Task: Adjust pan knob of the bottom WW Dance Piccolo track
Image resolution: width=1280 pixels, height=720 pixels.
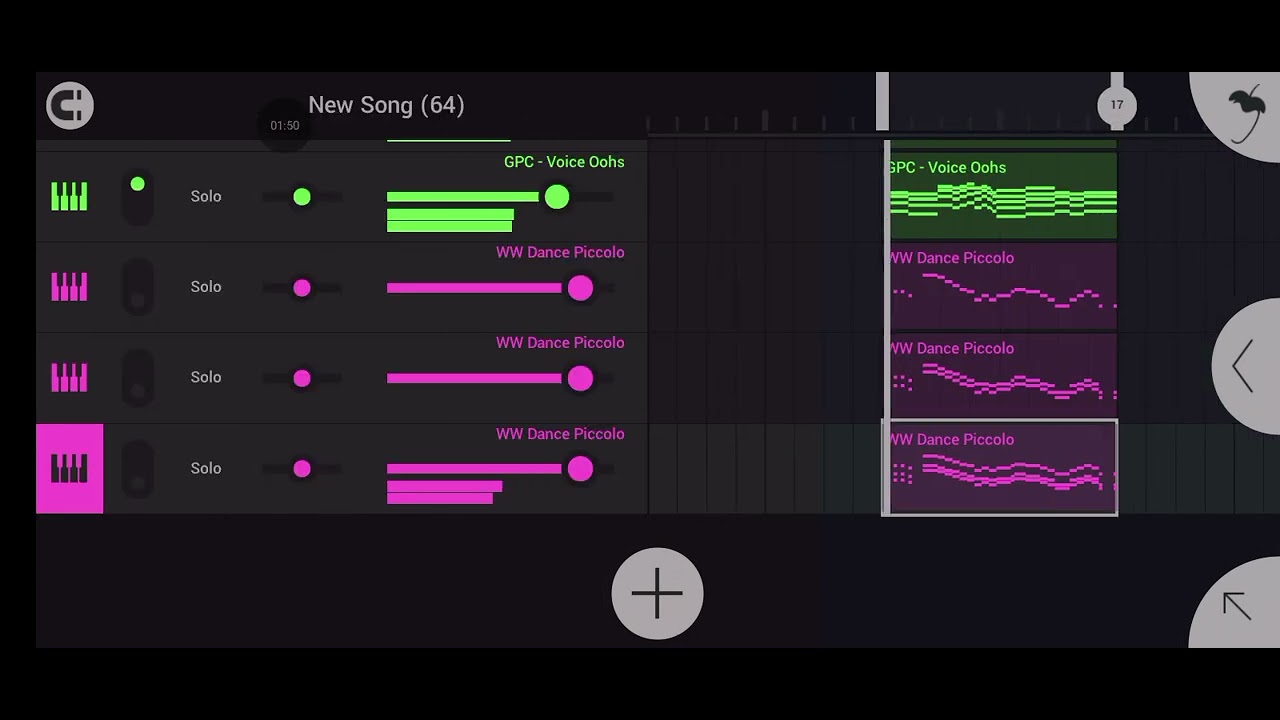Action: pyautogui.click(x=302, y=468)
